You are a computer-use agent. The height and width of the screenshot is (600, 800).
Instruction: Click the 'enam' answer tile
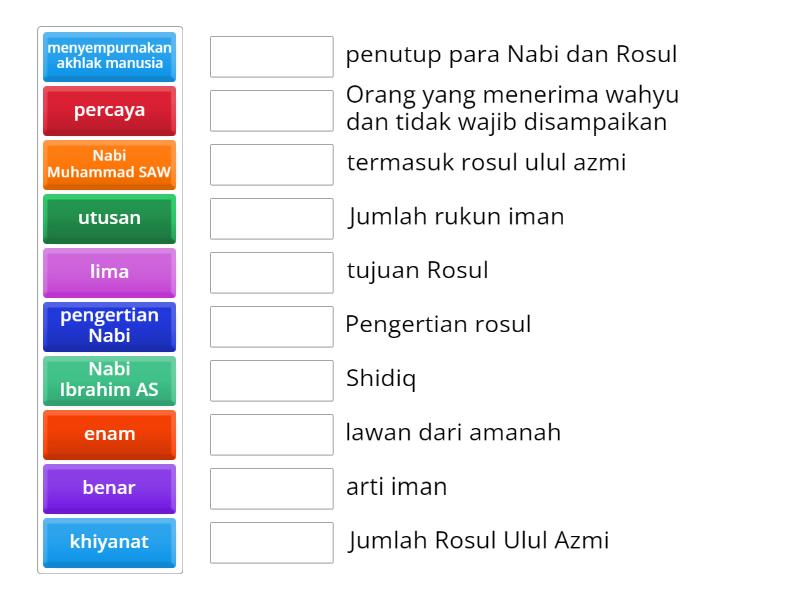tap(109, 434)
